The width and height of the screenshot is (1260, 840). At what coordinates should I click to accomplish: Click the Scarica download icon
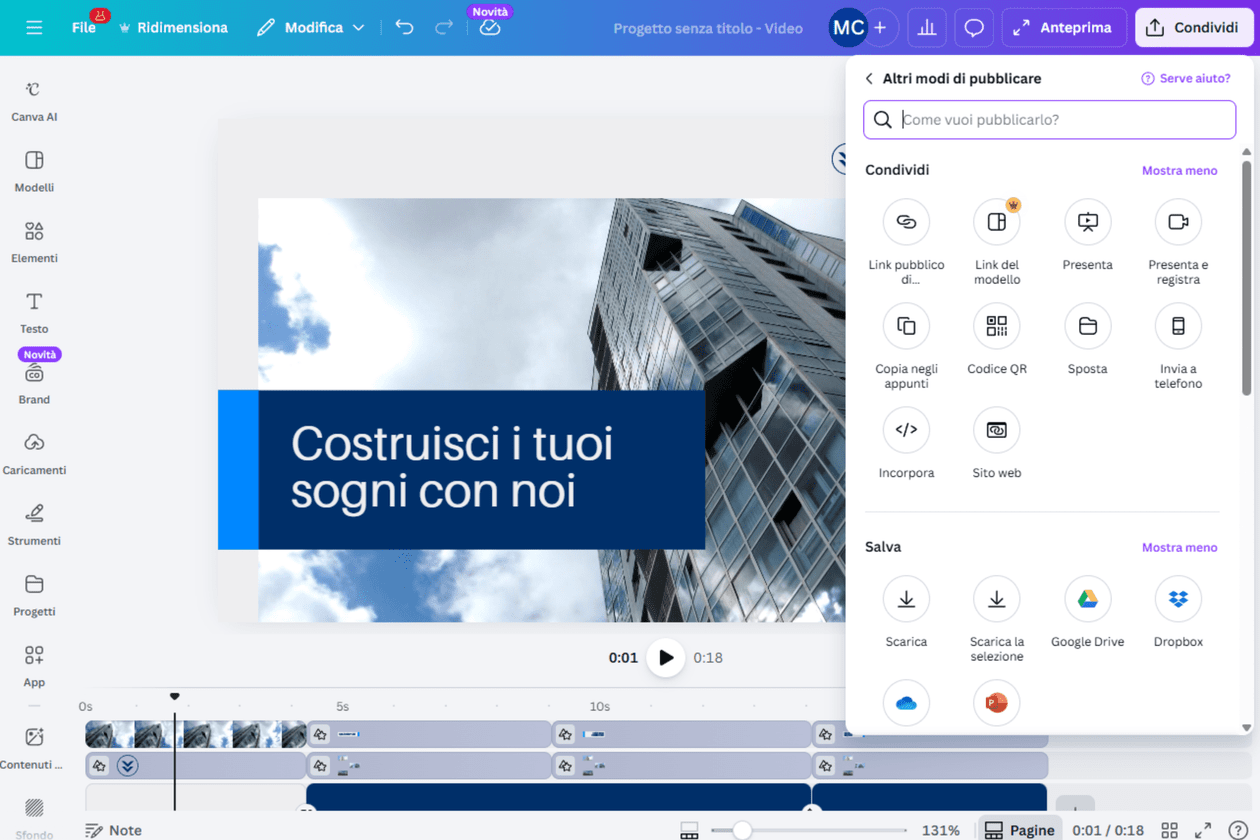click(x=906, y=600)
